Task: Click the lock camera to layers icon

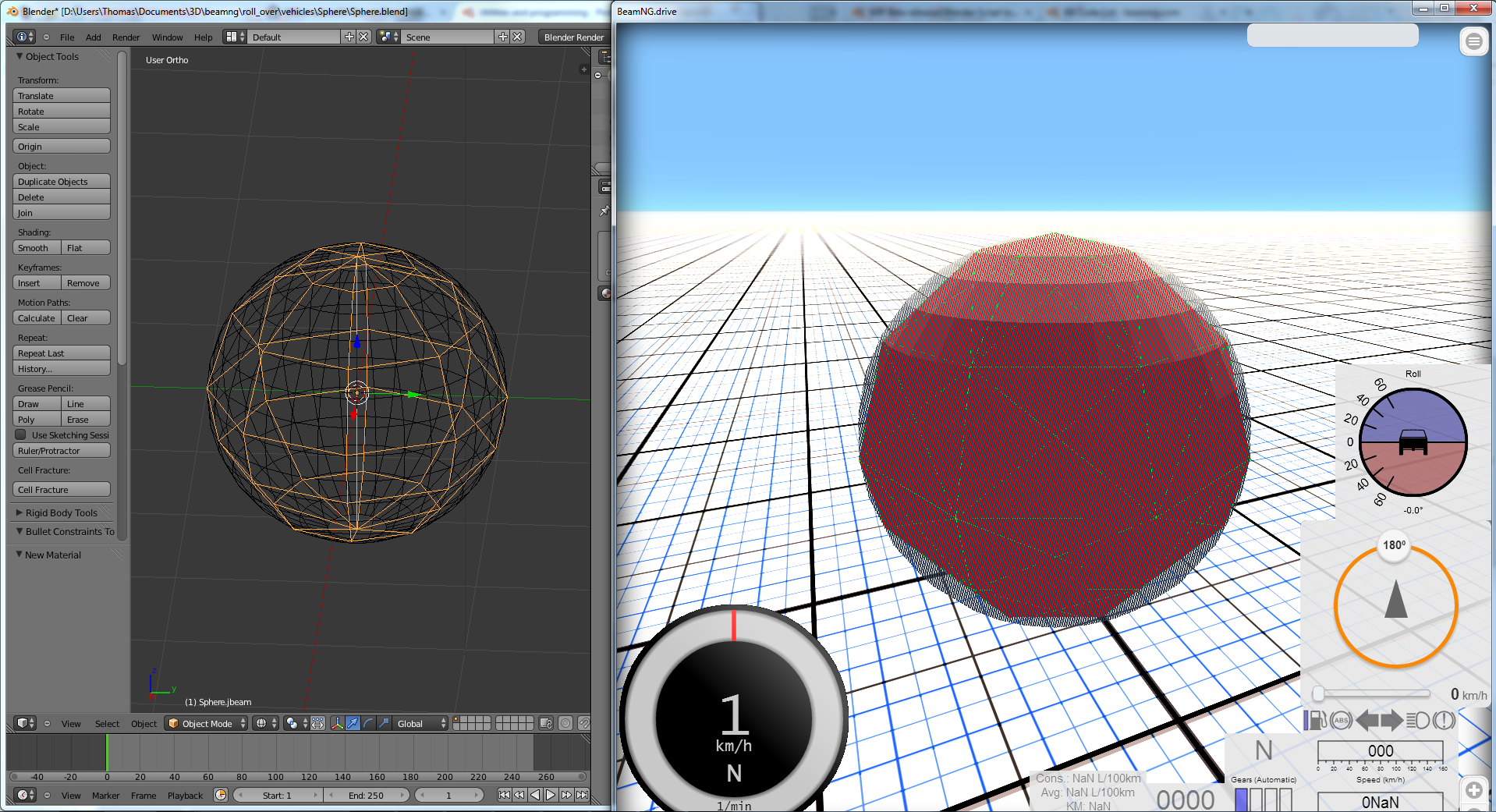Action: 546,723
